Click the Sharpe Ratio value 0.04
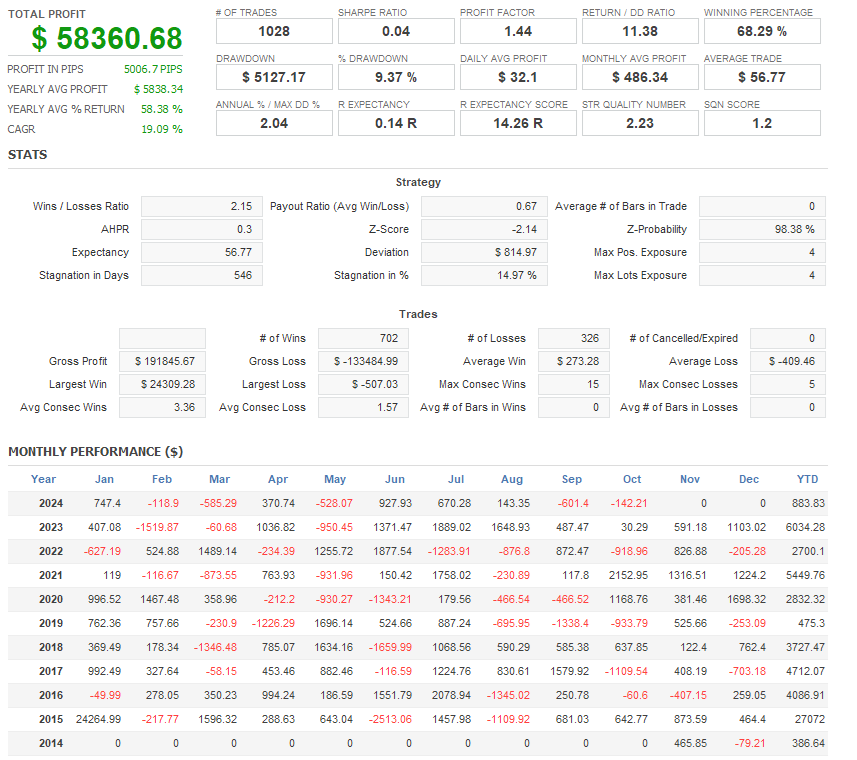The width and height of the screenshot is (857, 760). [396, 31]
